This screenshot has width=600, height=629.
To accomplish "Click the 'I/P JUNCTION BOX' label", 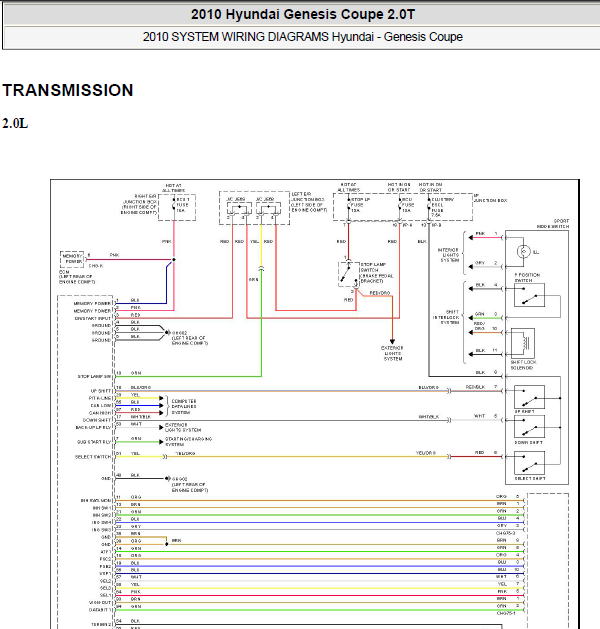I will [x=491, y=198].
